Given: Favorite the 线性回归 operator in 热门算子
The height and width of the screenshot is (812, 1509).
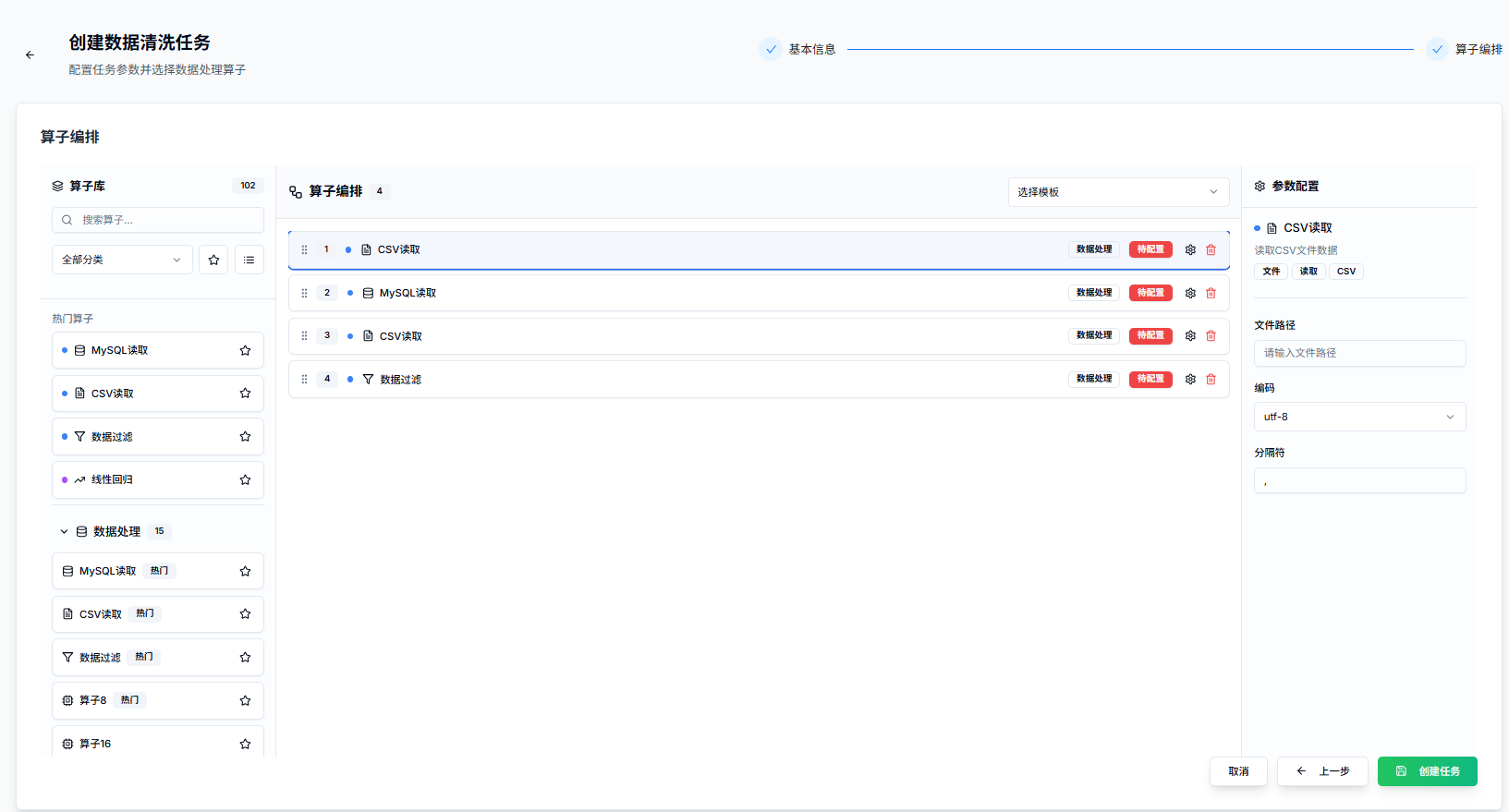Looking at the screenshot, I should [x=245, y=480].
